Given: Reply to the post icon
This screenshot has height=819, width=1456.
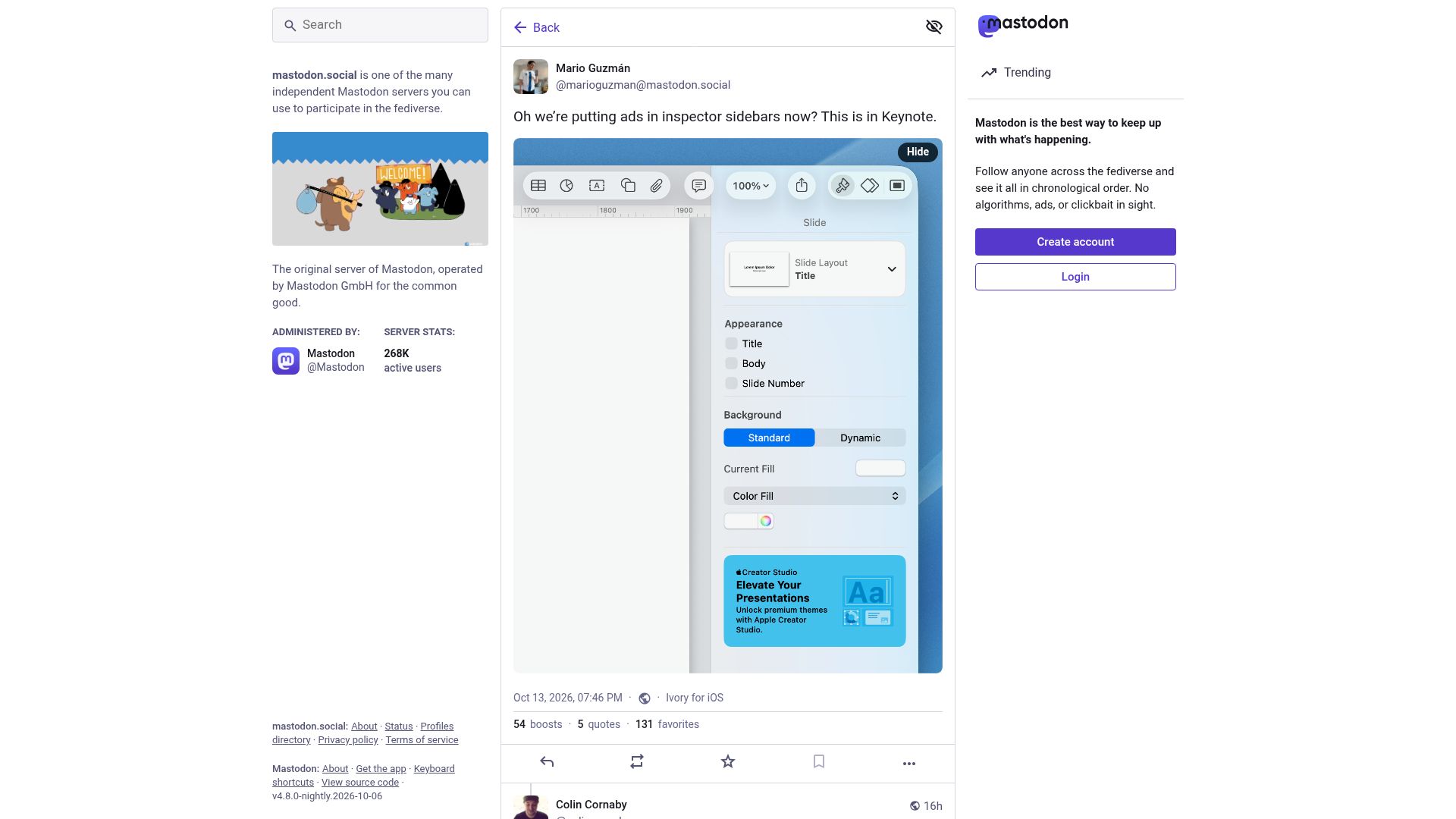Looking at the screenshot, I should click(x=547, y=761).
